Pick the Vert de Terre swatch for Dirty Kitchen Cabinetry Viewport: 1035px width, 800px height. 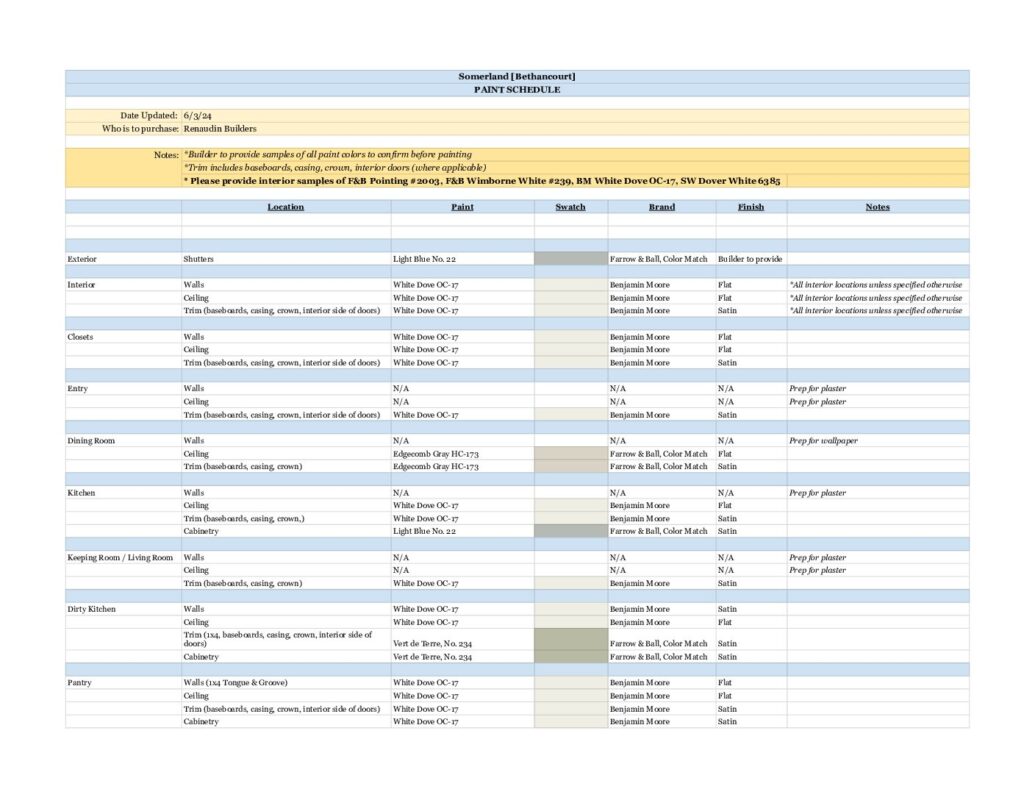tap(570, 657)
